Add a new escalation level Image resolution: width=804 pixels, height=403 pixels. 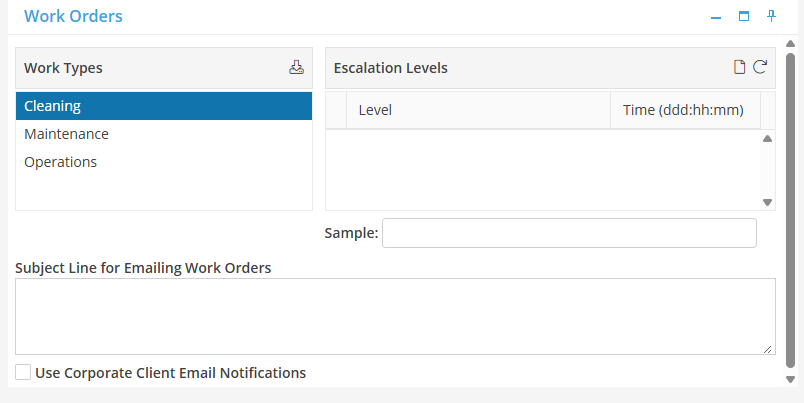point(740,68)
